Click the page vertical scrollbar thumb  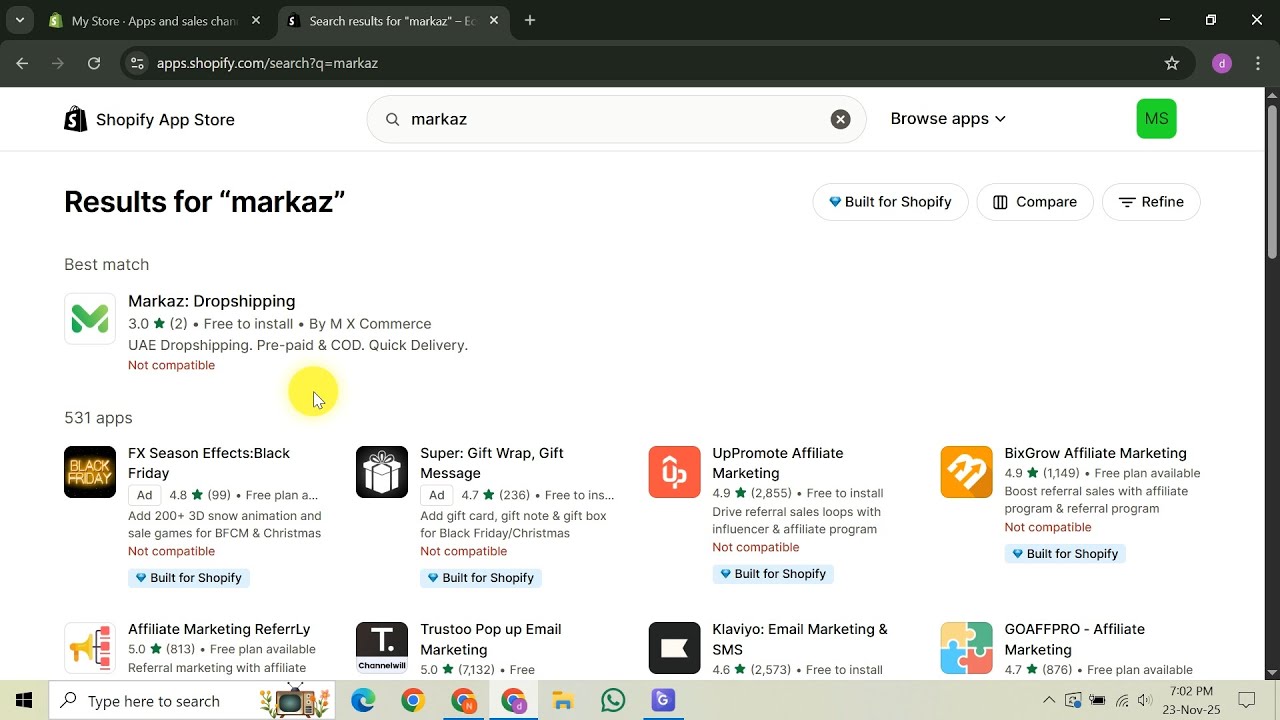[1272, 180]
